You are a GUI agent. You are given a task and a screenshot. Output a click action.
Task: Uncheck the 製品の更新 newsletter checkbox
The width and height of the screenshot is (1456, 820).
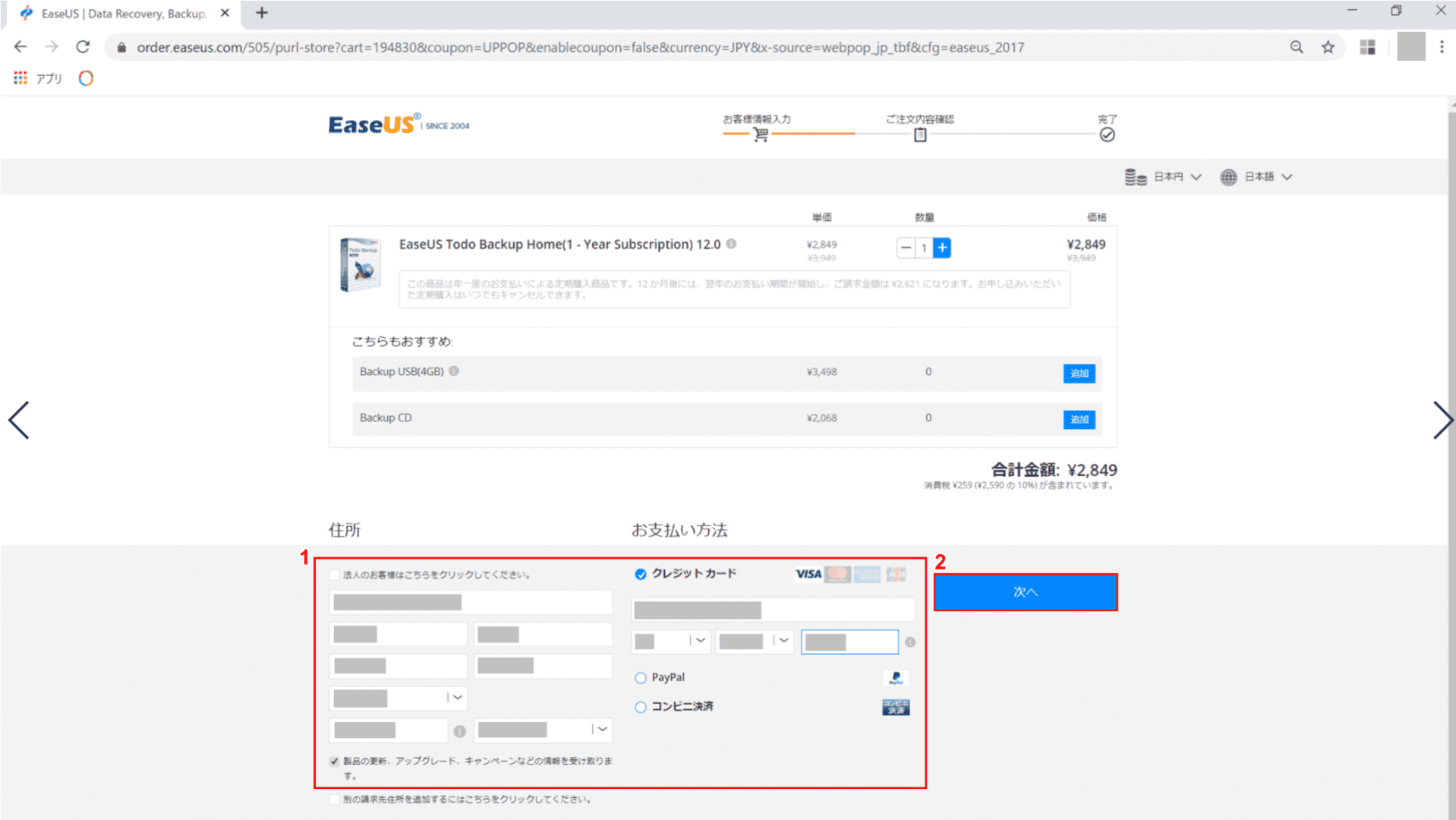(334, 761)
